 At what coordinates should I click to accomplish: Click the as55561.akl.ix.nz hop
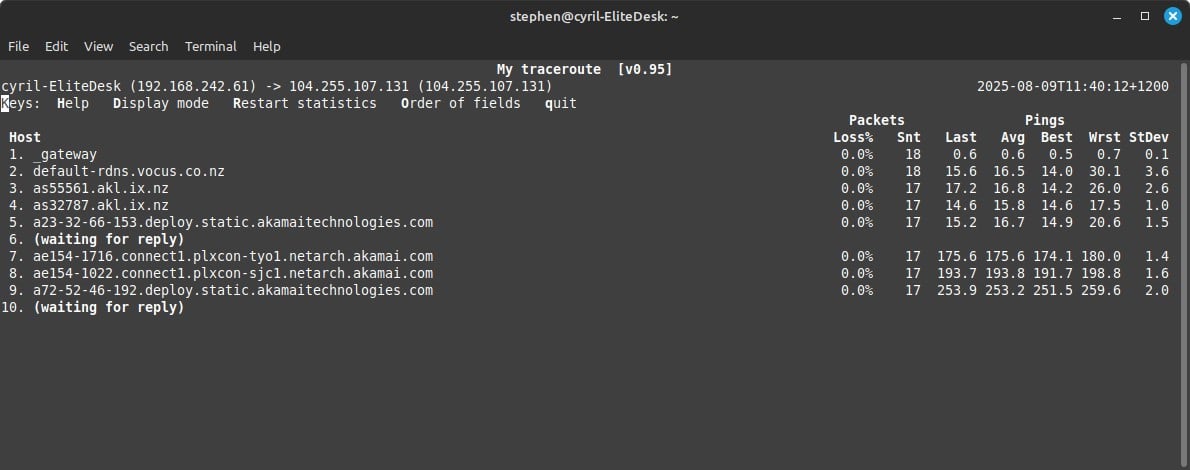click(x=101, y=188)
